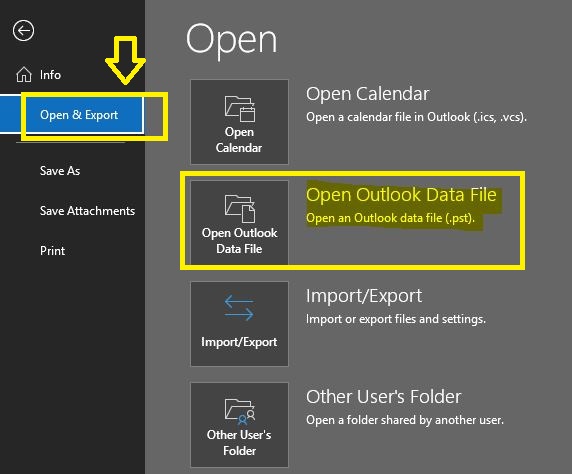The width and height of the screenshot is (572, 474).
Task: Click the 'Open Outlook Data File' heading
Action: [x=401, y=194]
